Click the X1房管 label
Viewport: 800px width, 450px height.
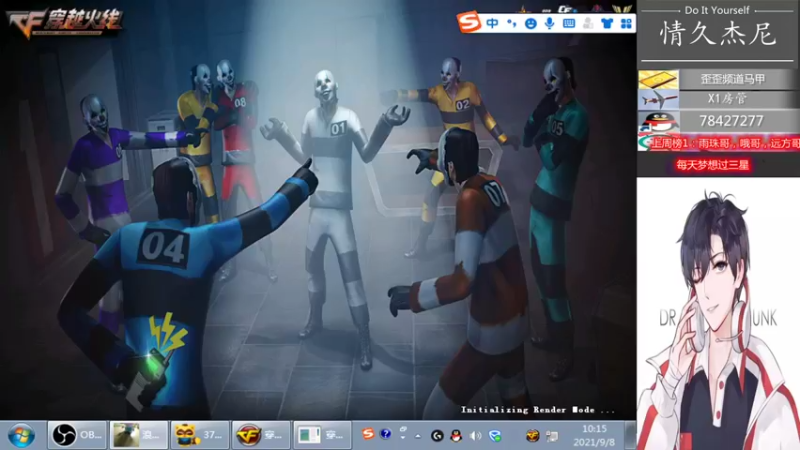pyautogui.click(x=728, y=99)
